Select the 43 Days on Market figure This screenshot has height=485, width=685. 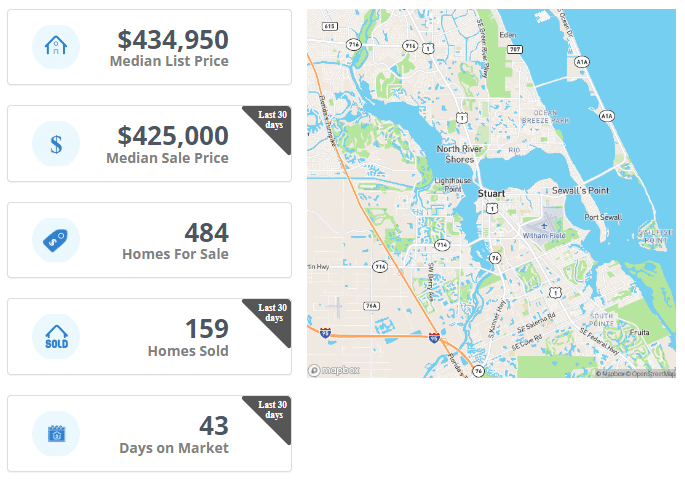click(x=213, y=426)
